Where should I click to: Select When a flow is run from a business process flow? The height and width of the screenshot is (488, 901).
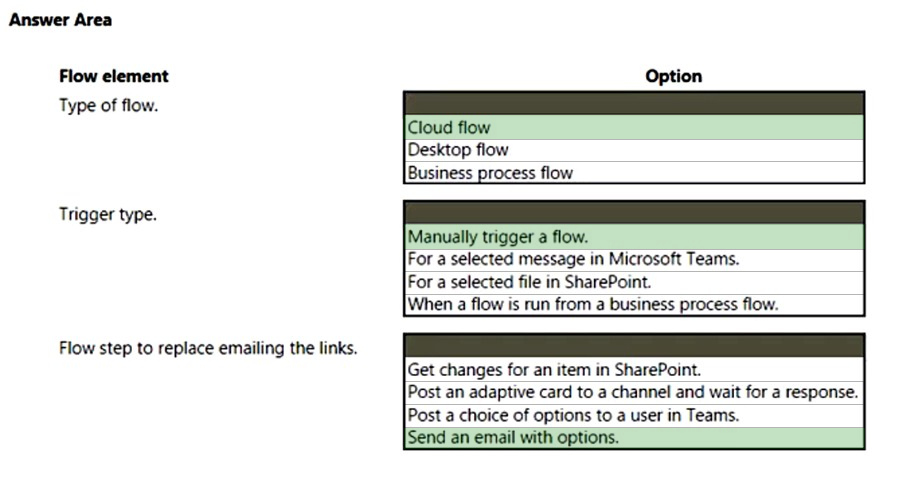(x=634, y=304)
